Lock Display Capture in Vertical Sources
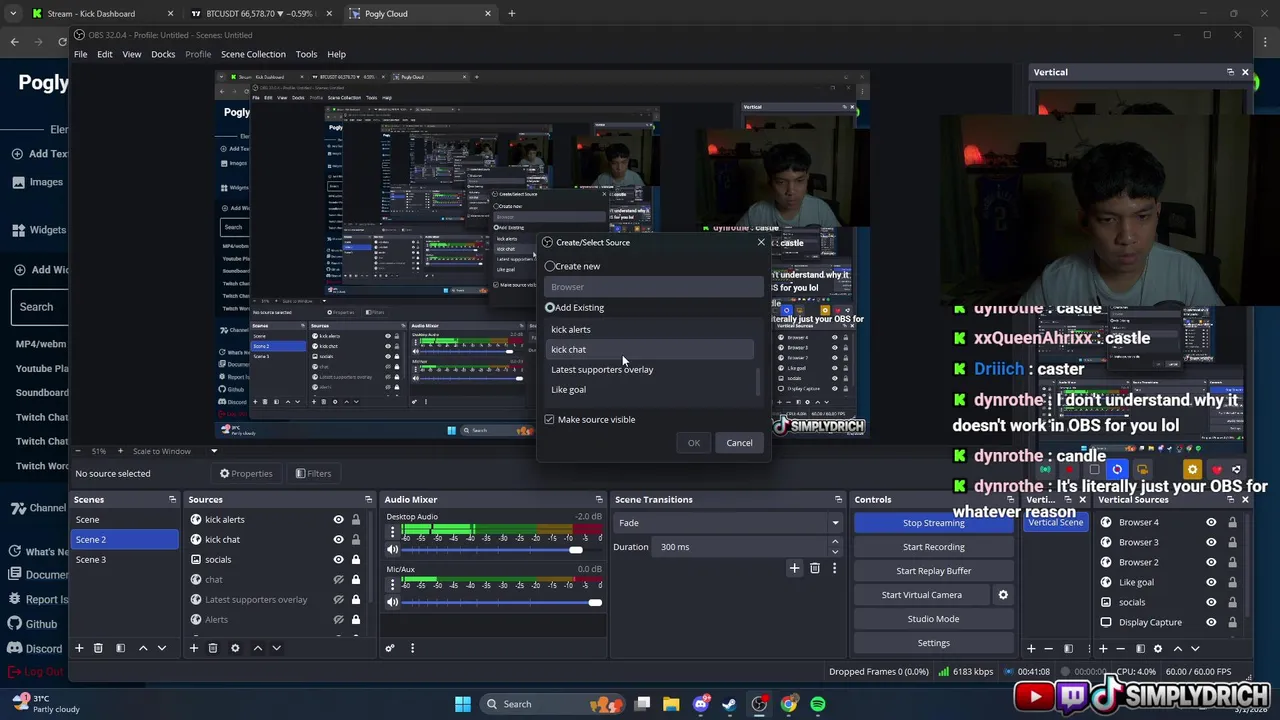Image resolution: width=1280 pixels, height=720 pixels. [x=1232, y=622]
